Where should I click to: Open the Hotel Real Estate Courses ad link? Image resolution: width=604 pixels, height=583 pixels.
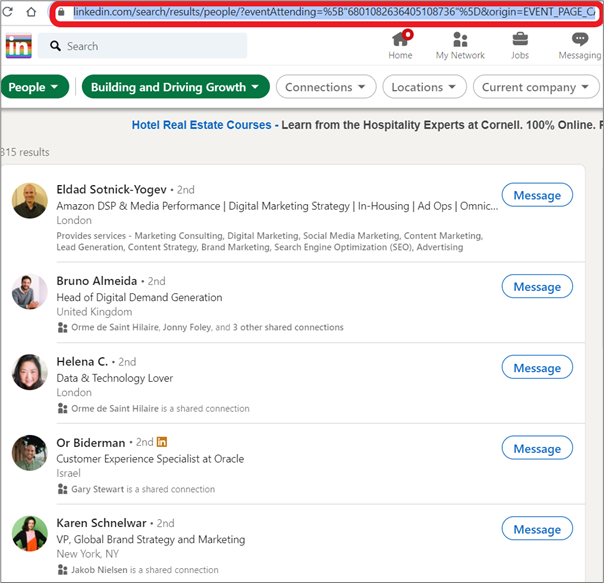(x=201, y=125)
